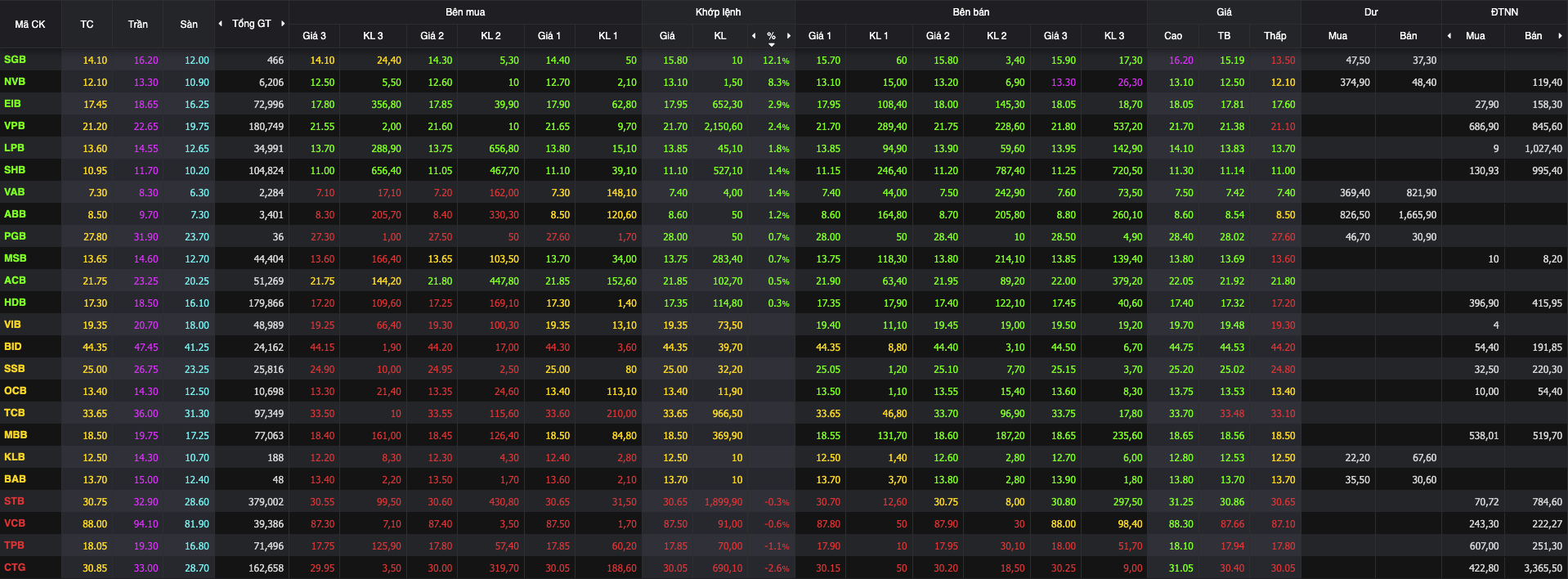Click the right arrow after the % column
Screen dimensions: 1568x579
pyautogui.click(x=789, y=36)
